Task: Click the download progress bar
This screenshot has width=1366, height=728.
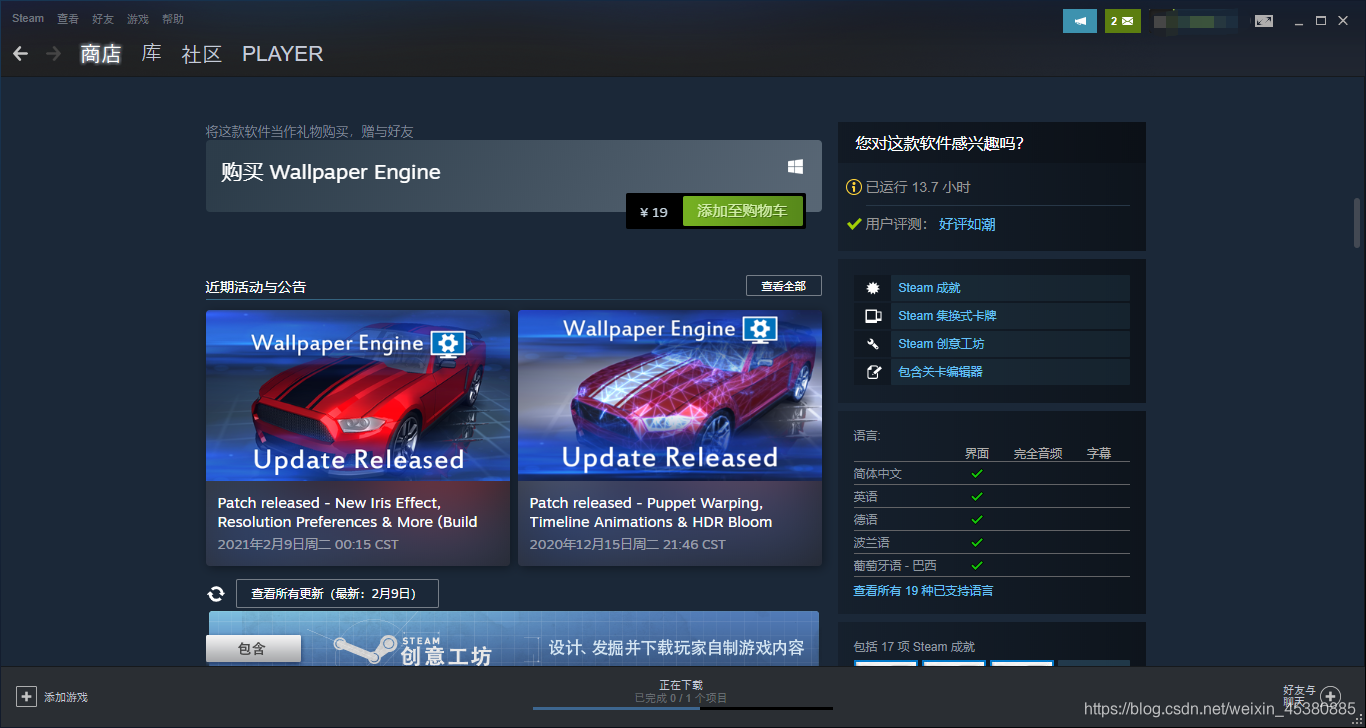Action: [x=683, y=708]
